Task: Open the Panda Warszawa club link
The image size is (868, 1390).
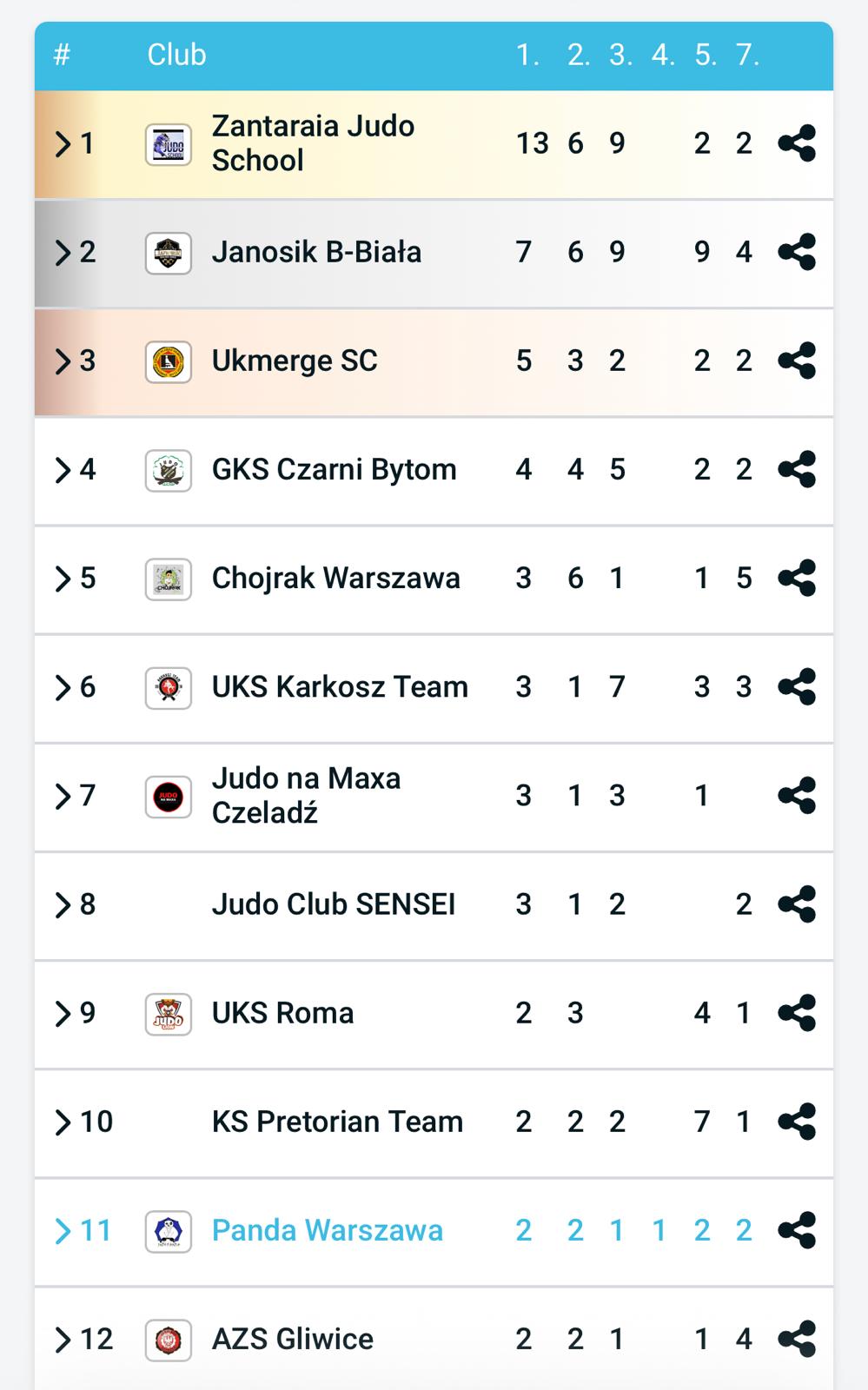Action: pos(327,1230)
